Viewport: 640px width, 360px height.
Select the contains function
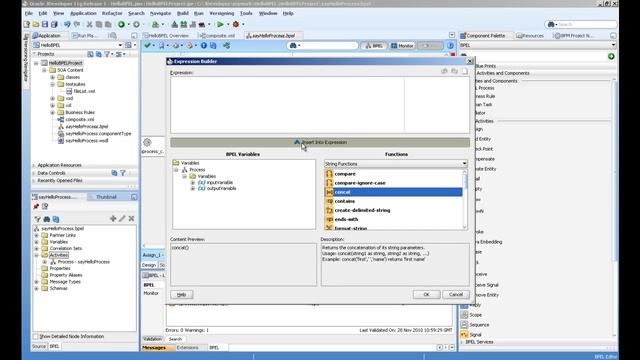tap(344, 201)
